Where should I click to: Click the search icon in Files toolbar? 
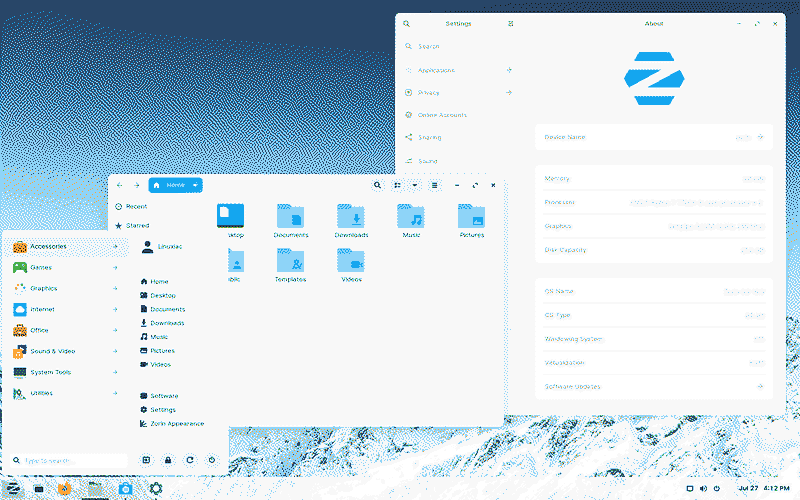click(x=377, y=185)
